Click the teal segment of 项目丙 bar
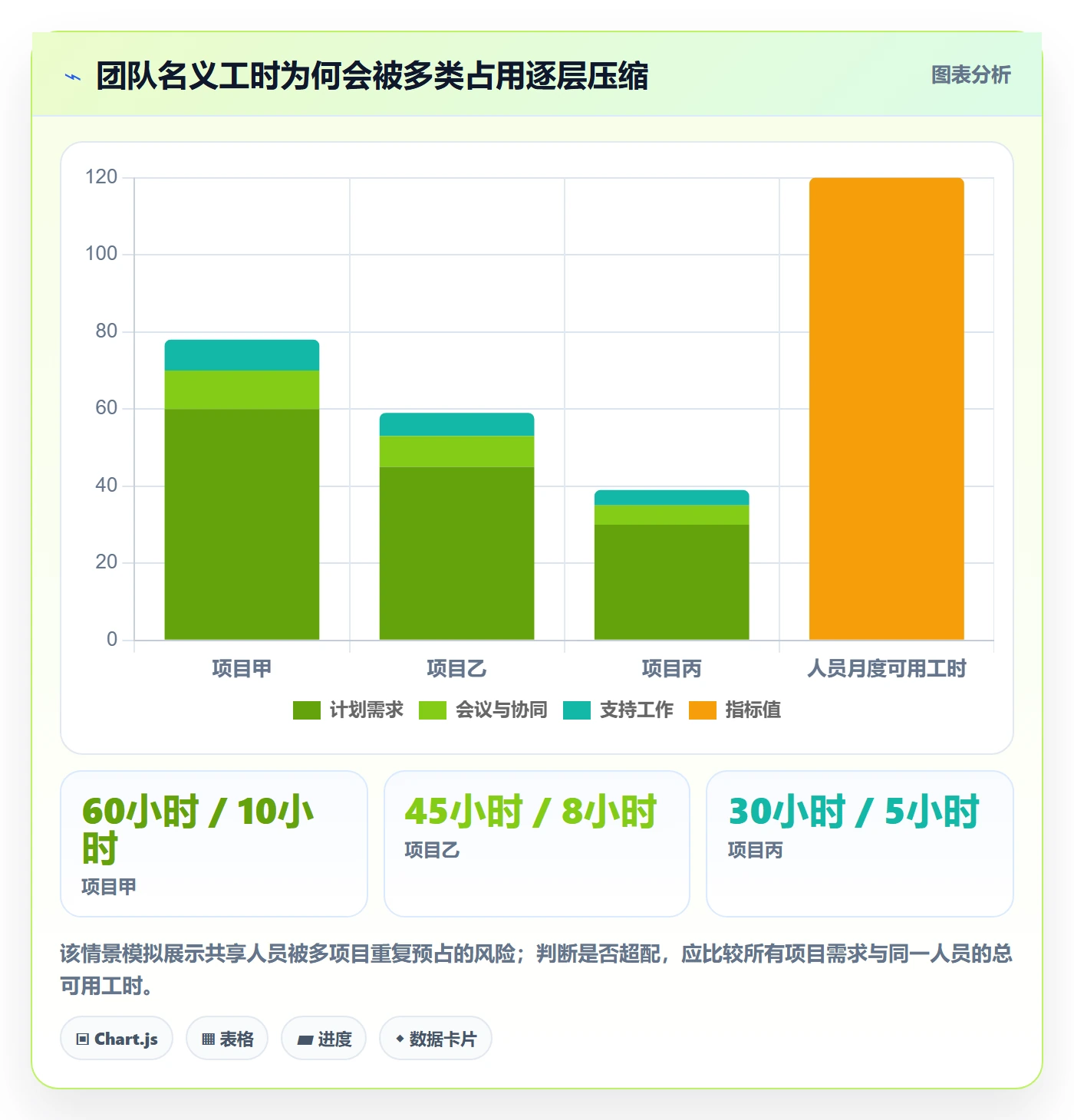The width and height of the screenshot is (1074, 1120). click(672, 498)
